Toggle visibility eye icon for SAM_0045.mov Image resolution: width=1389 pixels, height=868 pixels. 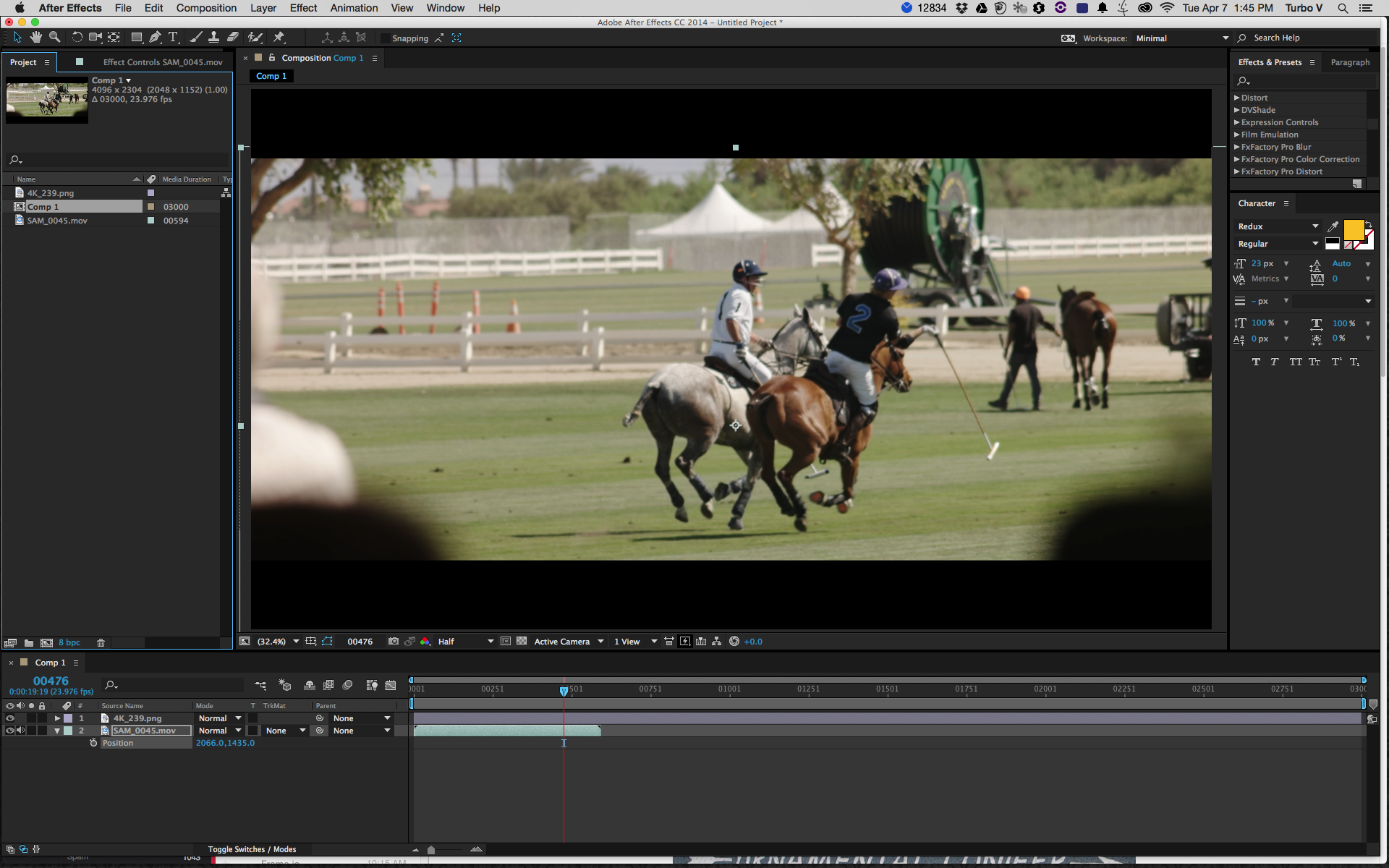8,730
